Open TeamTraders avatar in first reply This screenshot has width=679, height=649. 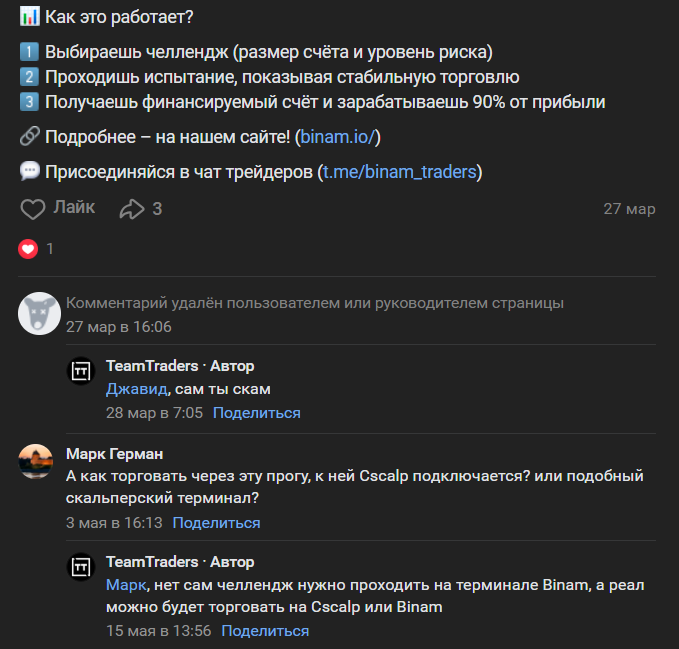point(81,370)
